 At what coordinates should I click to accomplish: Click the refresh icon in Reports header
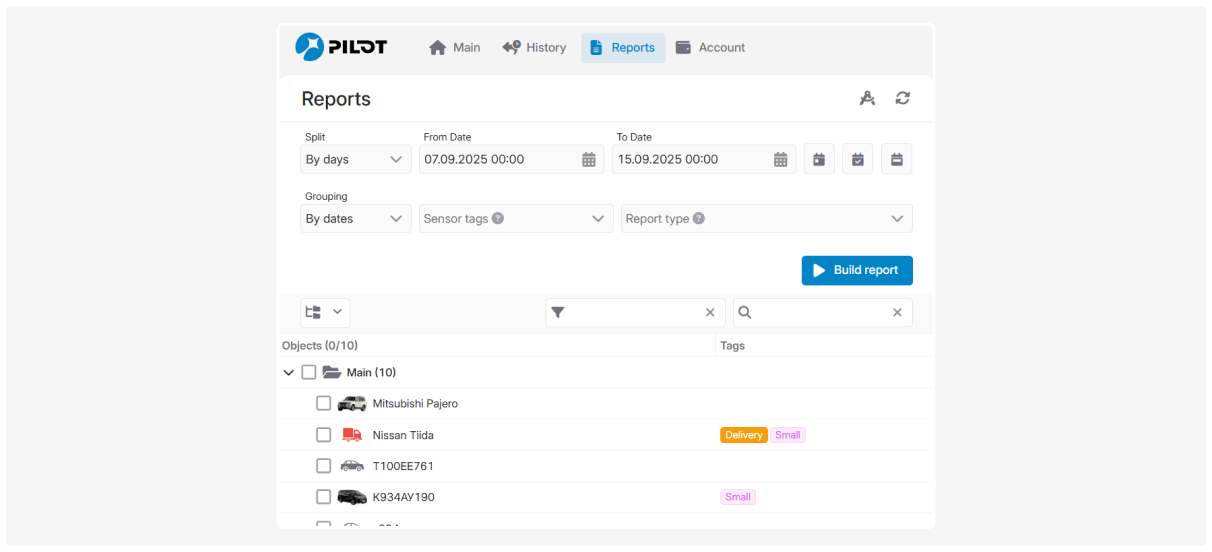click(903, 98)
